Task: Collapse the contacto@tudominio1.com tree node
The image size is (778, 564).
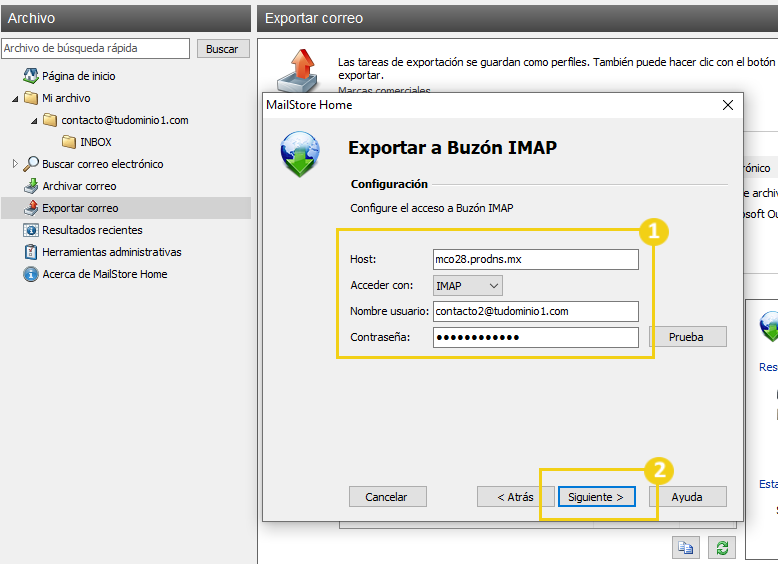Action: click(x=34, y=121)
